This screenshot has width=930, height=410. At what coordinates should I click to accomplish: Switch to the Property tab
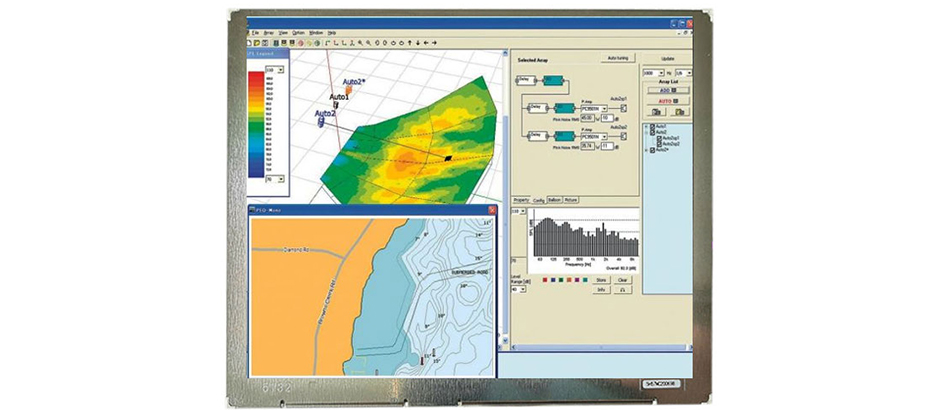coord(521,200)
